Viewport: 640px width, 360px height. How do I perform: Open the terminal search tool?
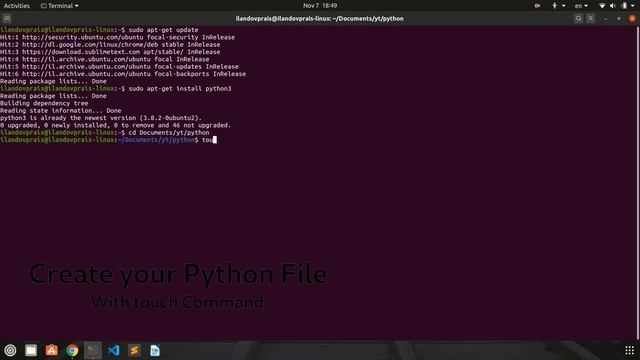click(578, 18)
